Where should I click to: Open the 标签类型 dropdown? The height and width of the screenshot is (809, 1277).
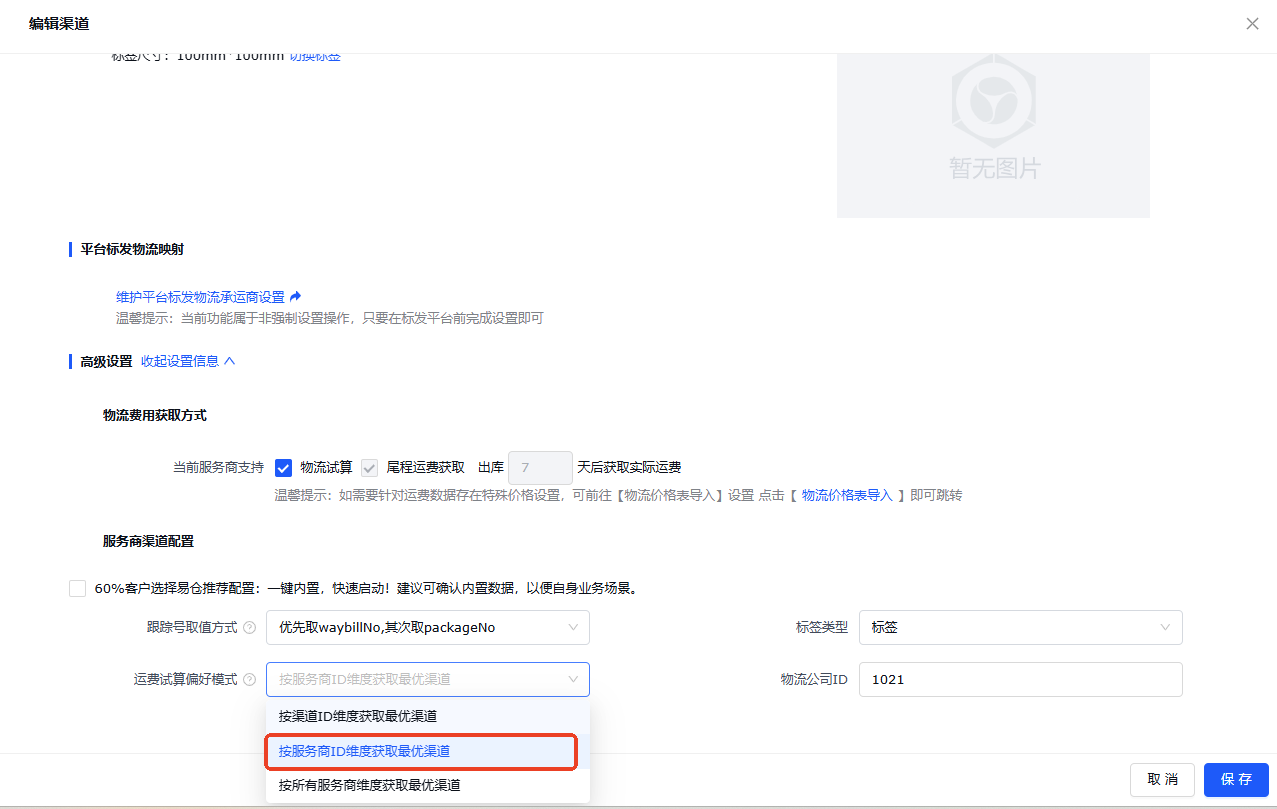1020,628
